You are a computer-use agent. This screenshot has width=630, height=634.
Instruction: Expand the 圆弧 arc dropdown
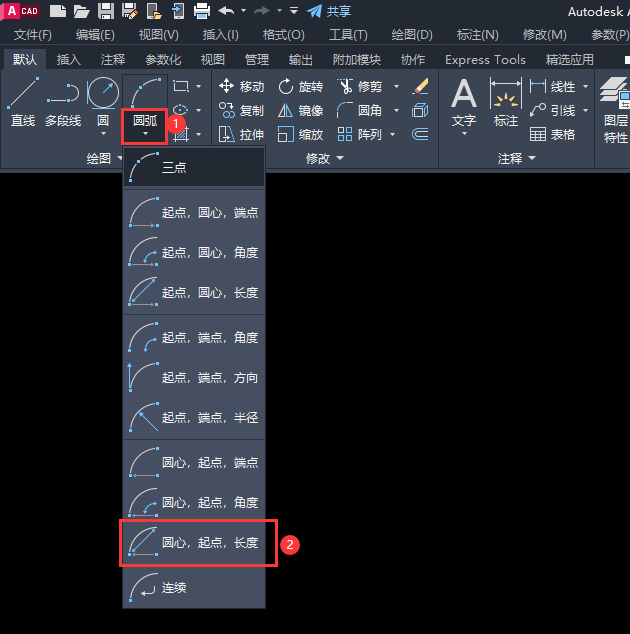pyautogui.click(x=145, y=126)
